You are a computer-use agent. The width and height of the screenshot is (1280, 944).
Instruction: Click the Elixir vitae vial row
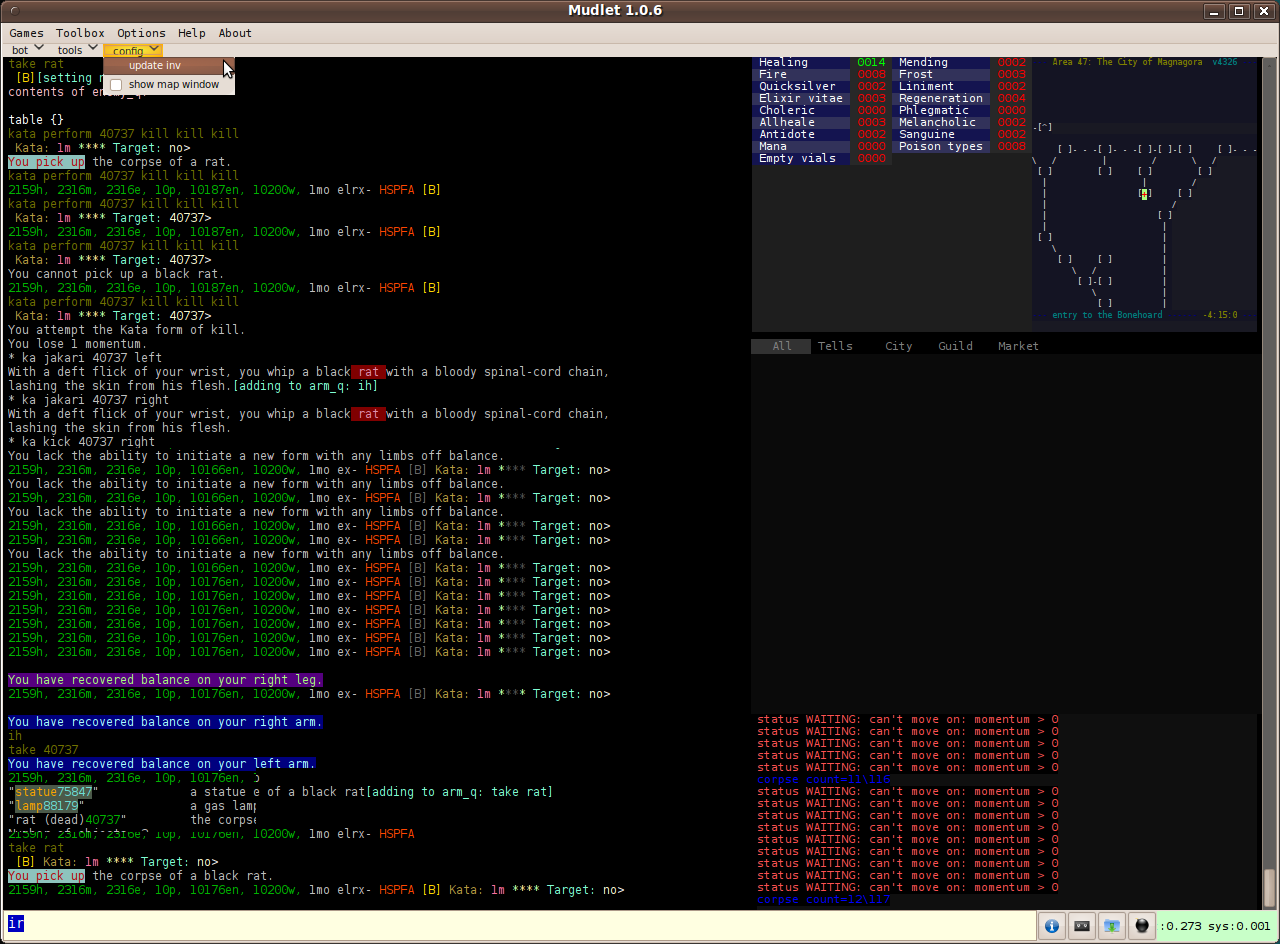click(x=821, y=98)
